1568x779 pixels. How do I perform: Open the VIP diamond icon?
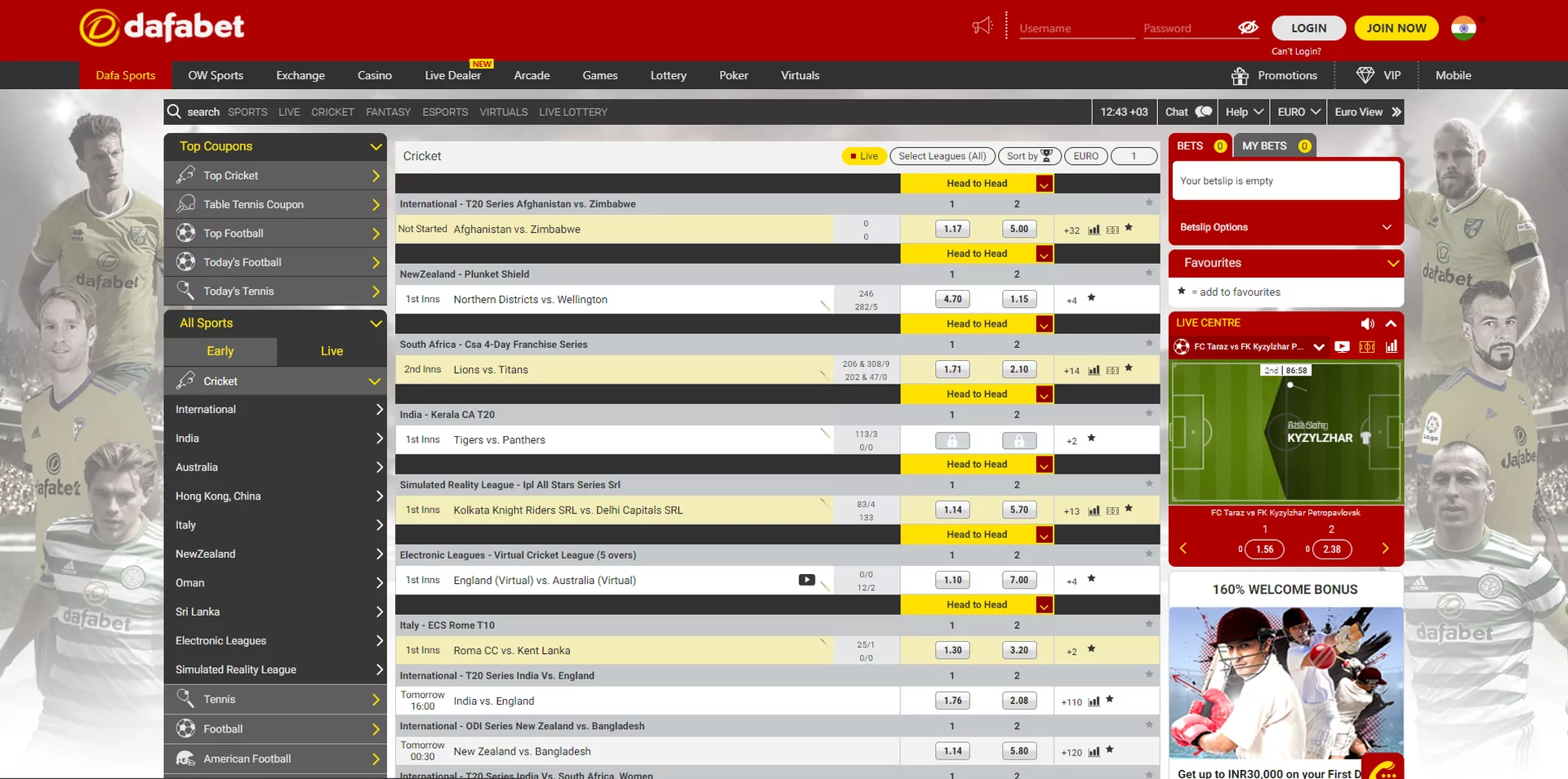[x=1365, y=75]
